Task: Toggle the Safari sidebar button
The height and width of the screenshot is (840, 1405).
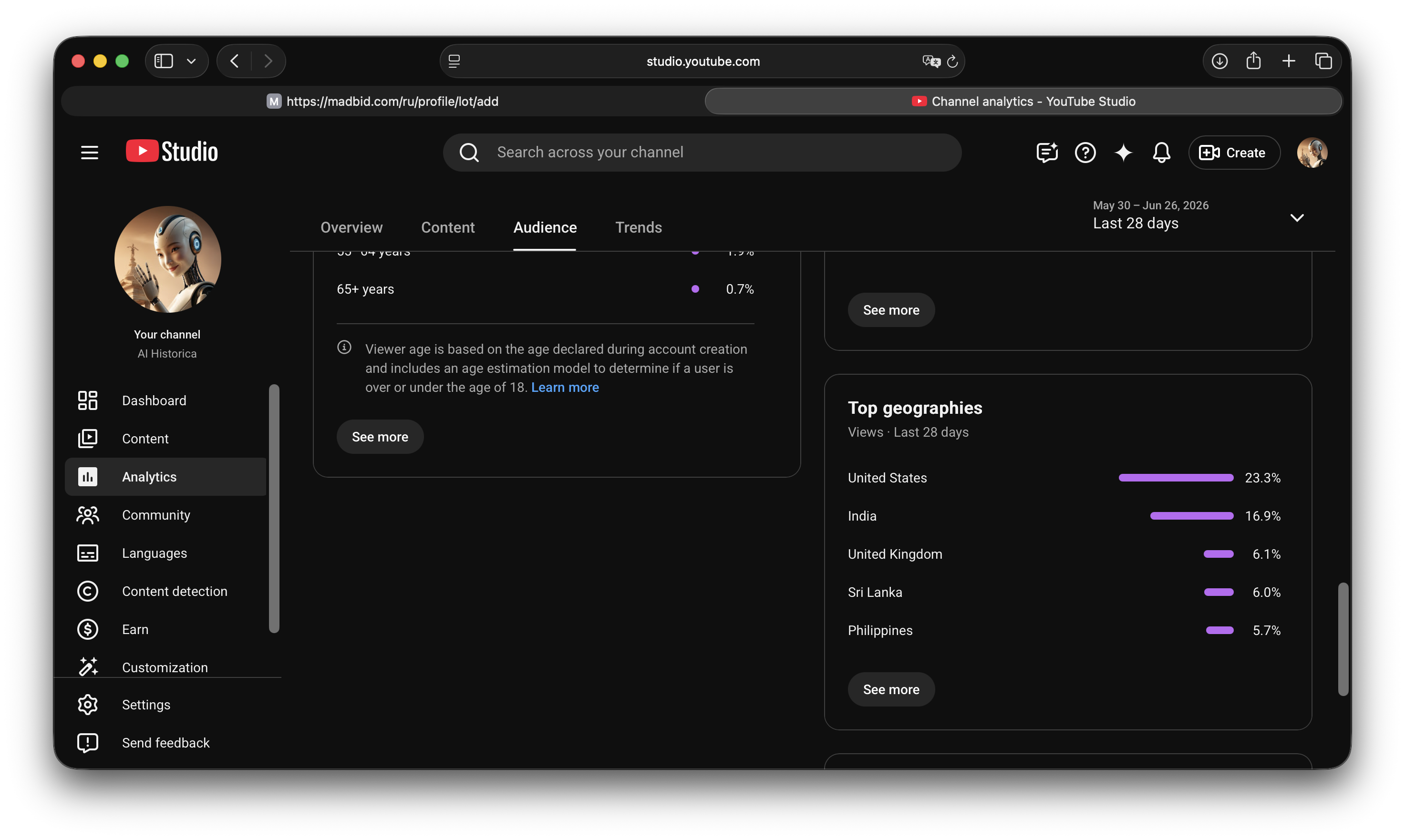Action: 164,61
